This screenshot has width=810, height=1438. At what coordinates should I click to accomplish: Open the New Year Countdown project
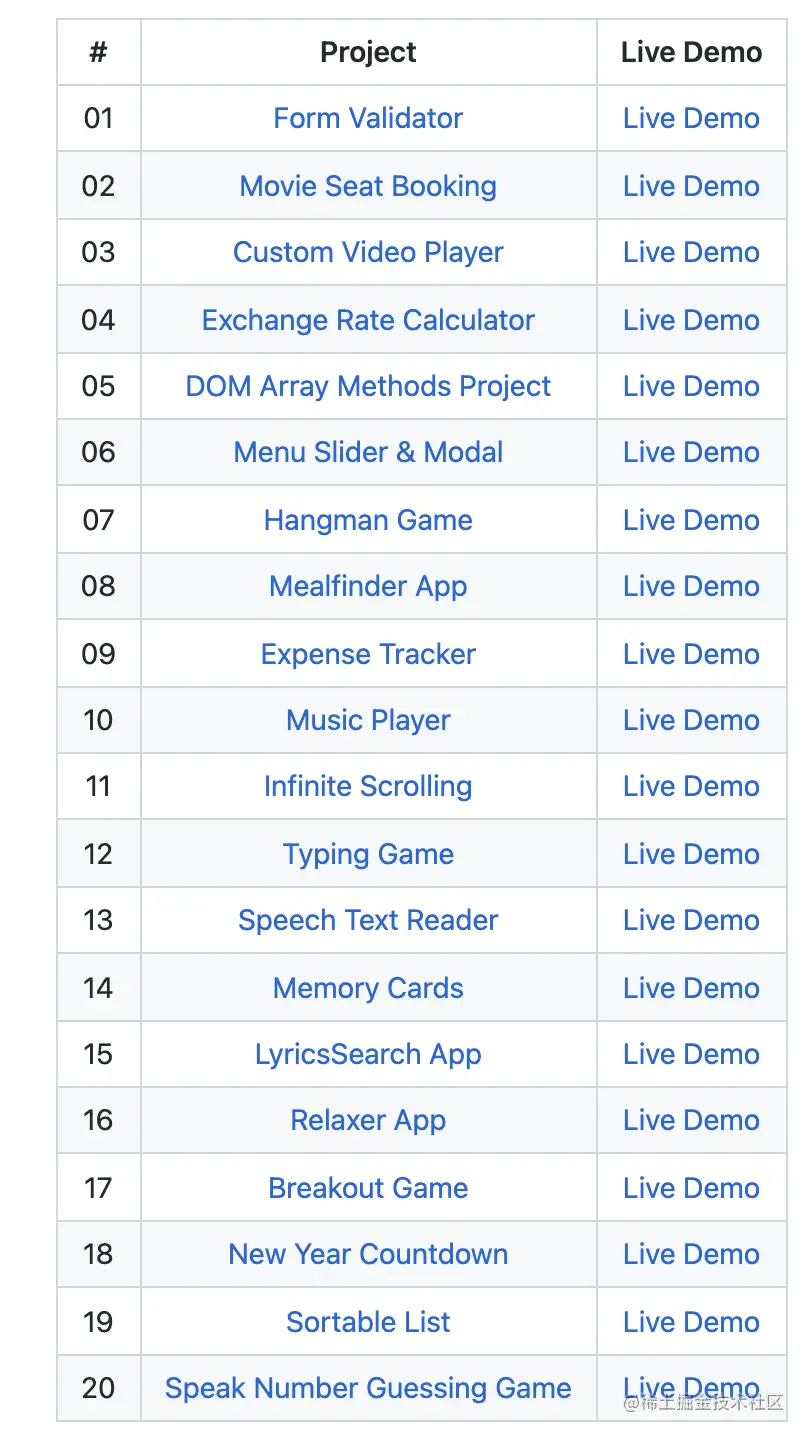tap(368, 1254)
